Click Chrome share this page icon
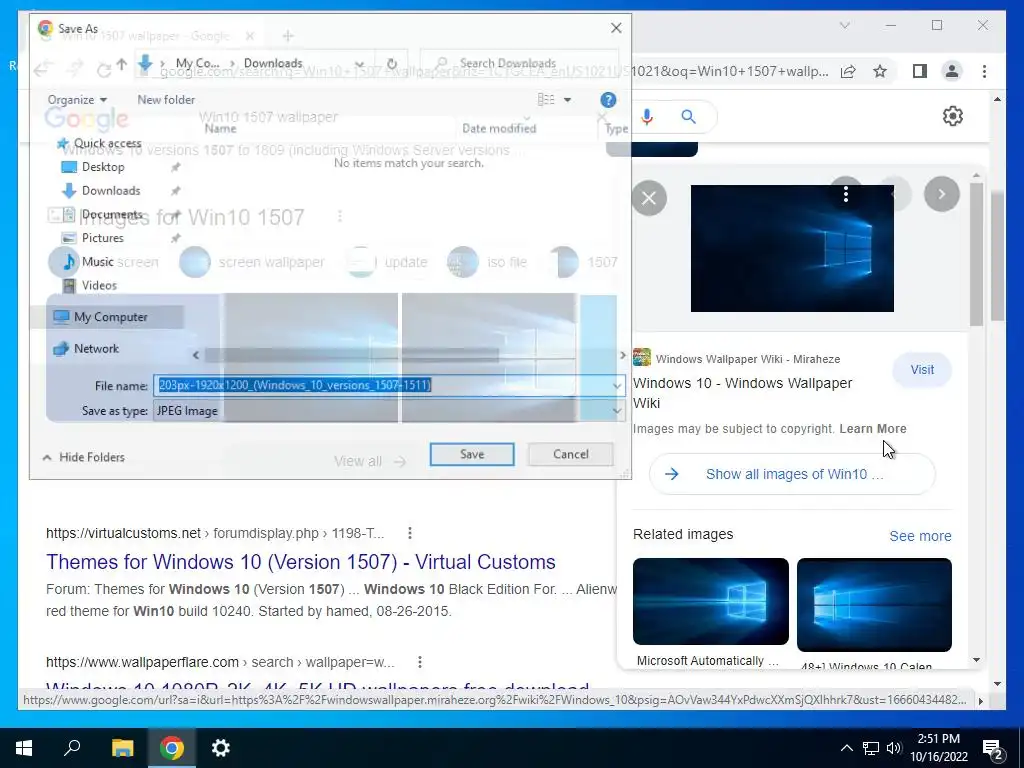 click(x=848, y=71)
